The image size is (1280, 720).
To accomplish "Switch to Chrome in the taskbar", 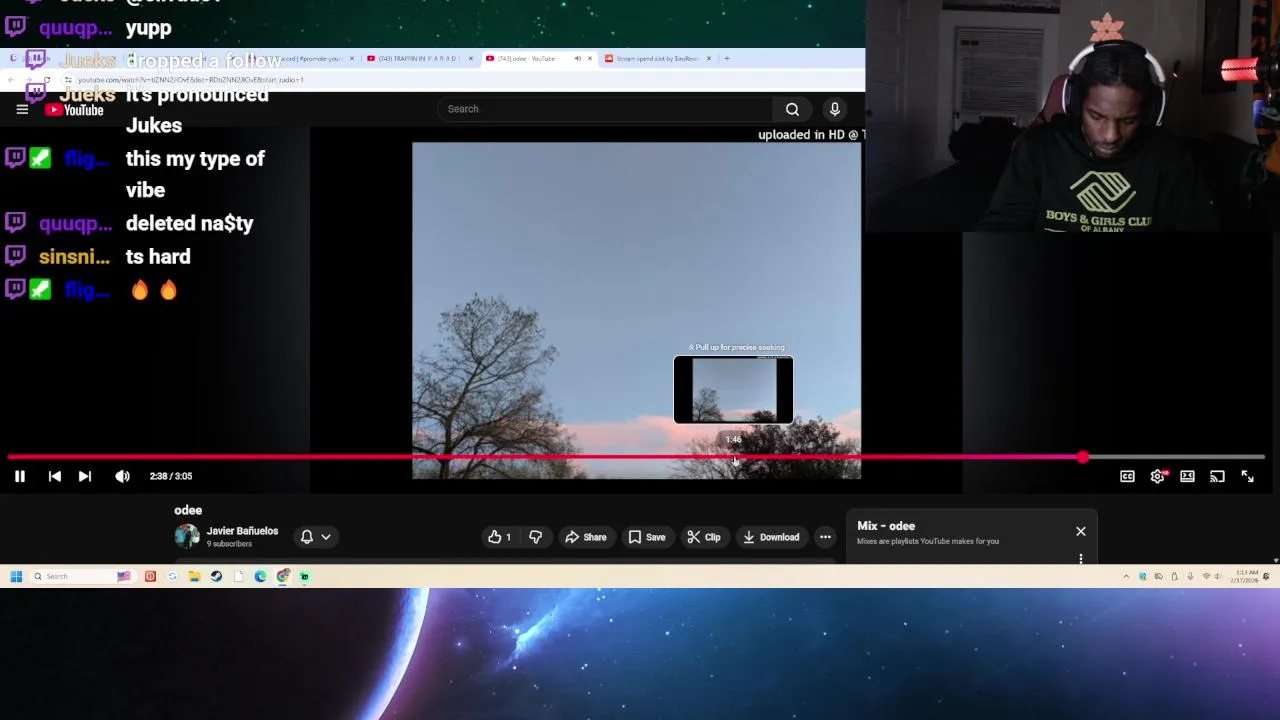I will click(283, 576).
